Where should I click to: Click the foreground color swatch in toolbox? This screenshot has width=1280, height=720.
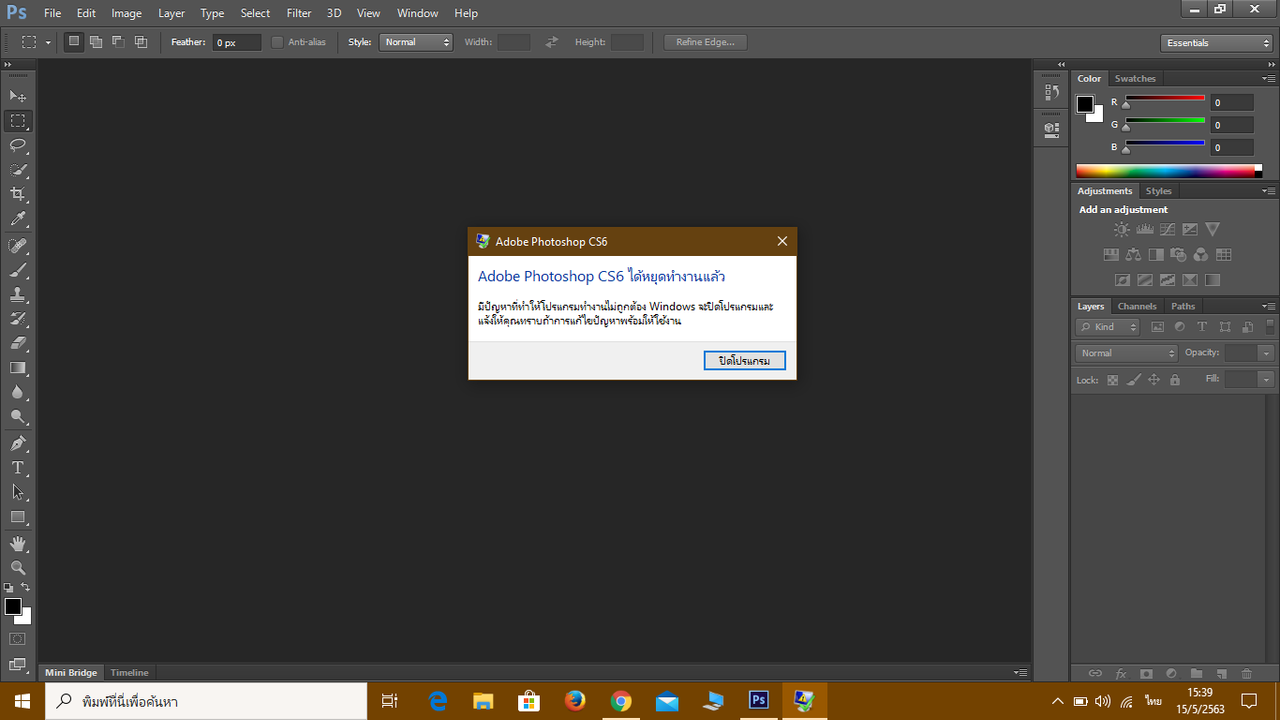click(12, 606)
